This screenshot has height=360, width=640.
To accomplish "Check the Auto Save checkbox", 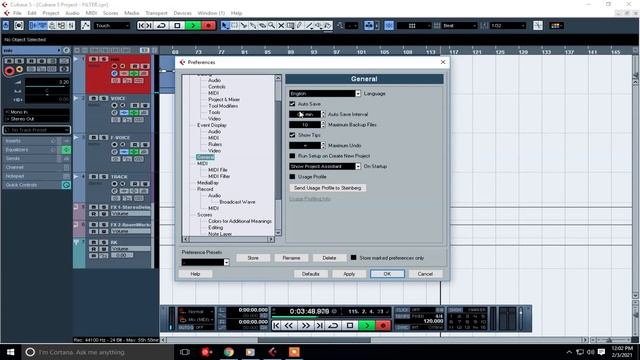I will click(292, 104).
